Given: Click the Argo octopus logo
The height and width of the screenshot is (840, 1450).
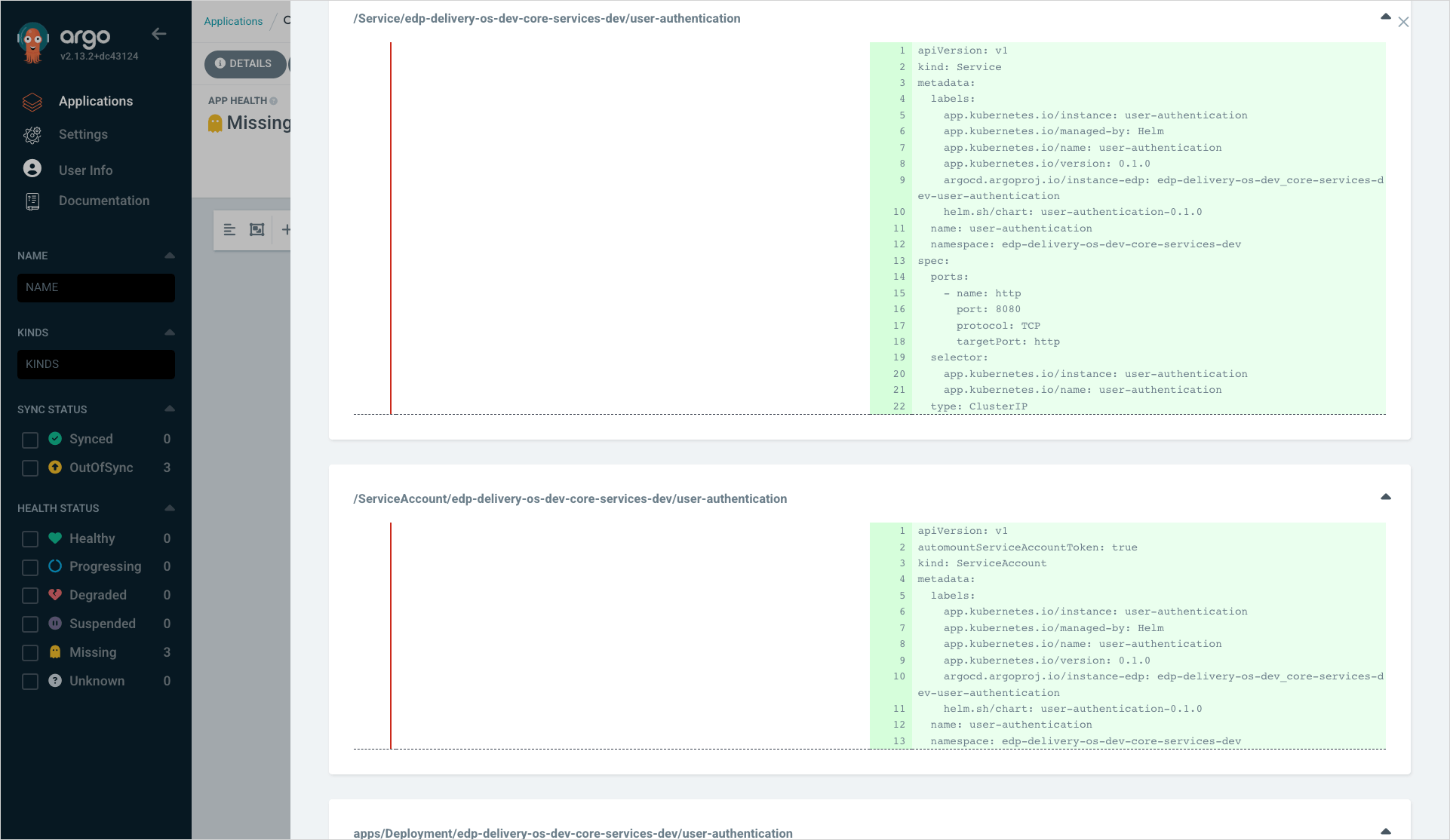Looking at the screenshot, I should click(x=32, y=42).
